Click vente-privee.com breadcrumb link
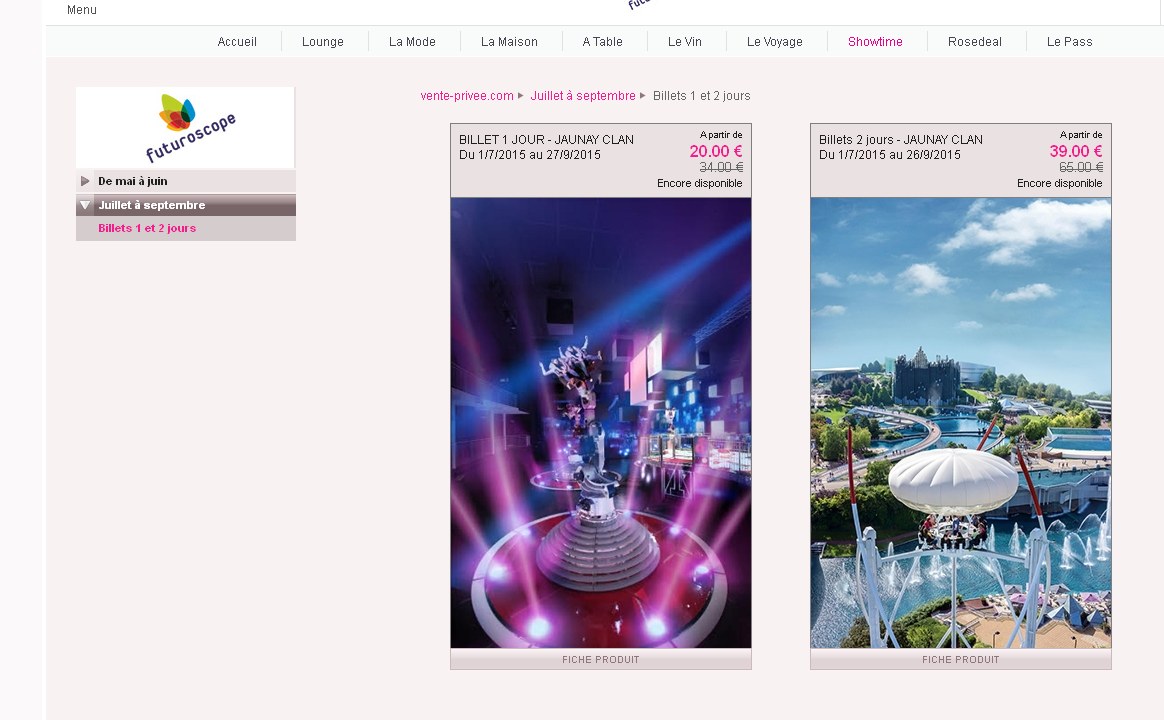Viewport: 1164px width, 720px height. (467, 96)
